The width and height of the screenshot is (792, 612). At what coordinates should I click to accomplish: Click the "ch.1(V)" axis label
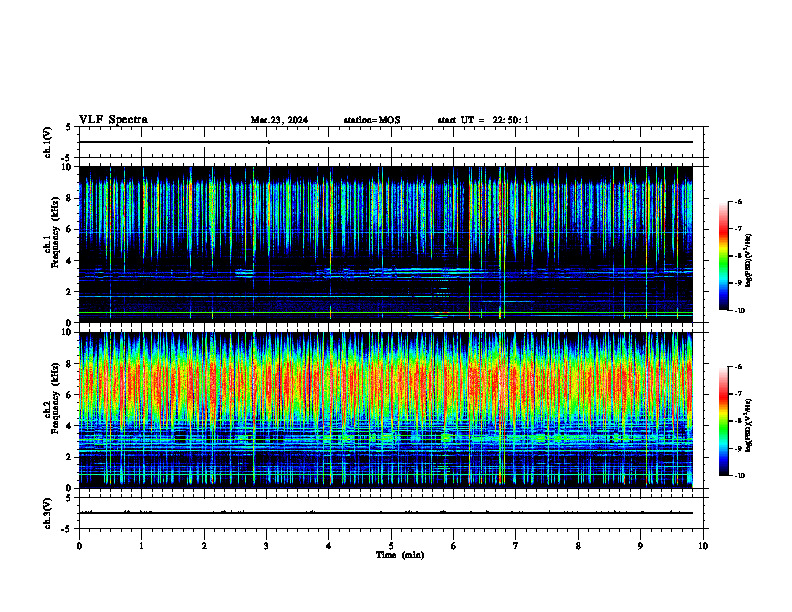[x=47, y=142]
